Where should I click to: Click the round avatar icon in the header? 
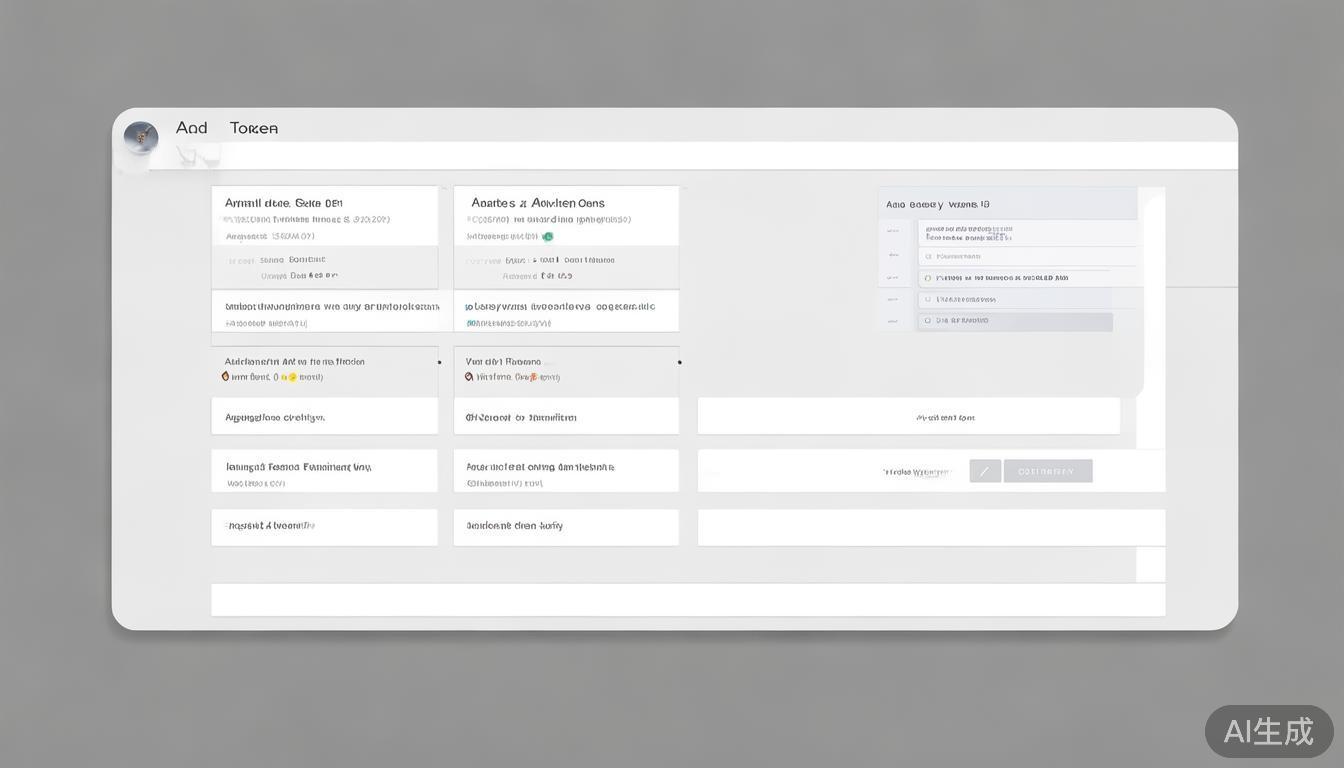tap(141, 137)
